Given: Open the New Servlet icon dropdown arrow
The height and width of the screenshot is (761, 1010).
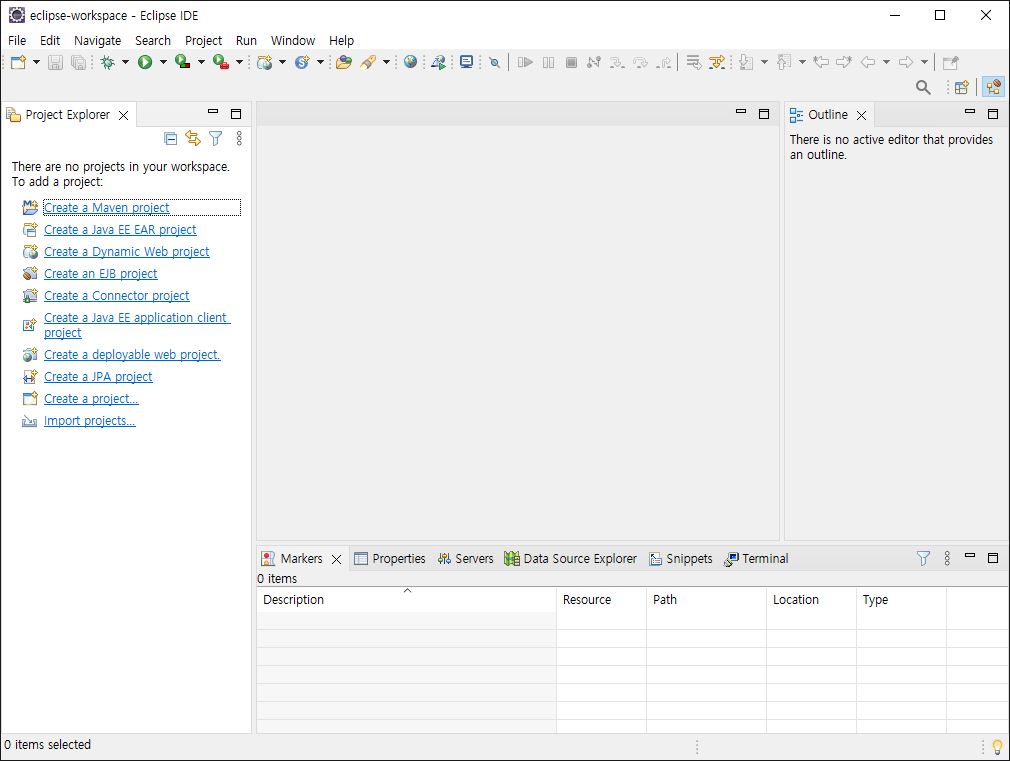Looking at the screenshot, I should (320, 63).
